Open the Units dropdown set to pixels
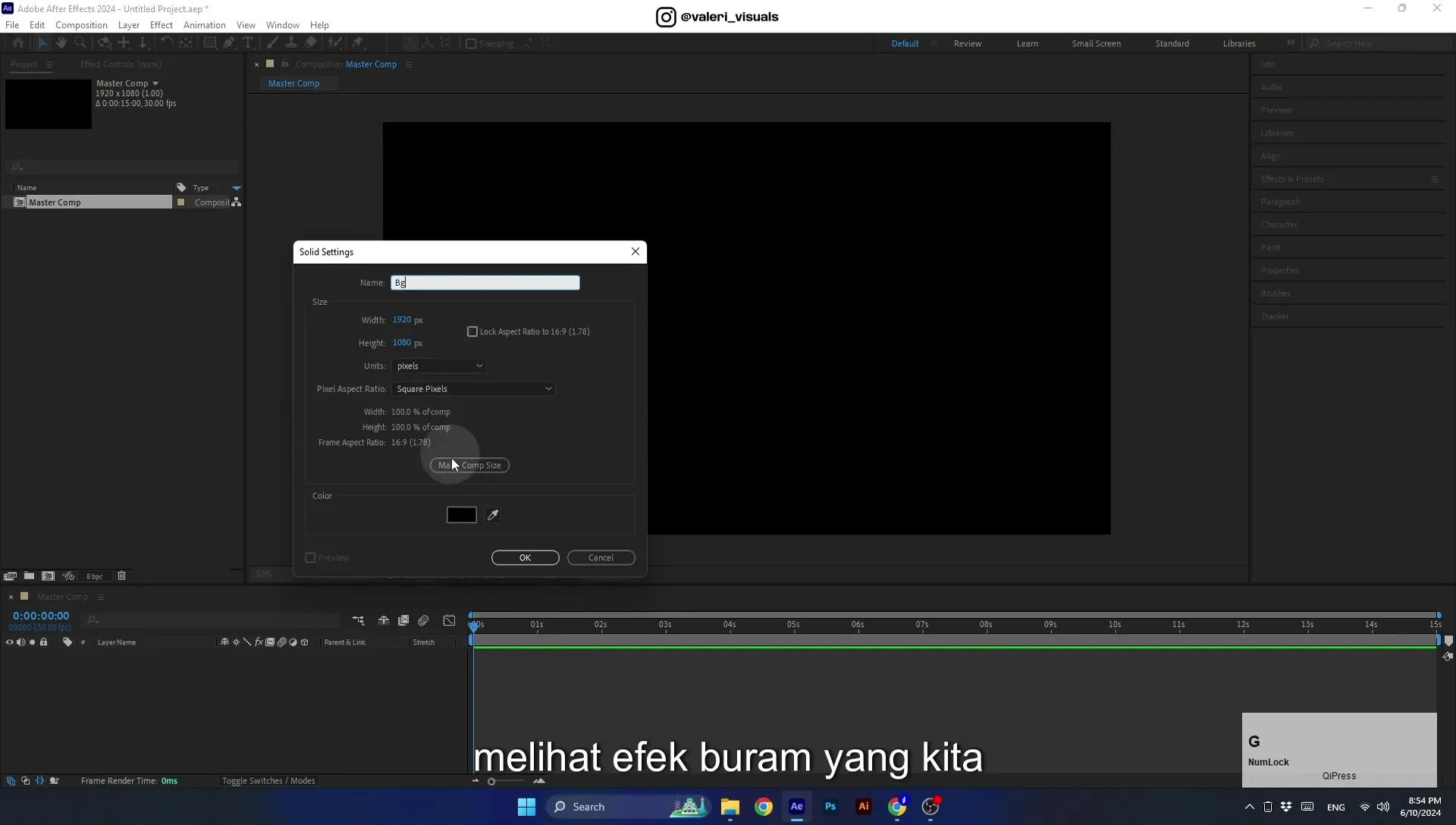This screenshot has width=1456, height=825. [x=439, y=366]
